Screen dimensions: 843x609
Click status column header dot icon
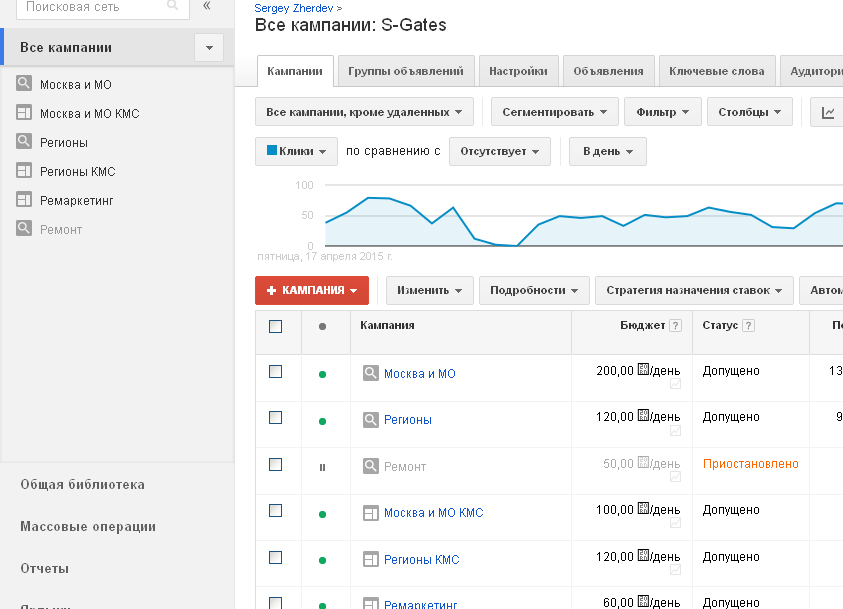323,326
